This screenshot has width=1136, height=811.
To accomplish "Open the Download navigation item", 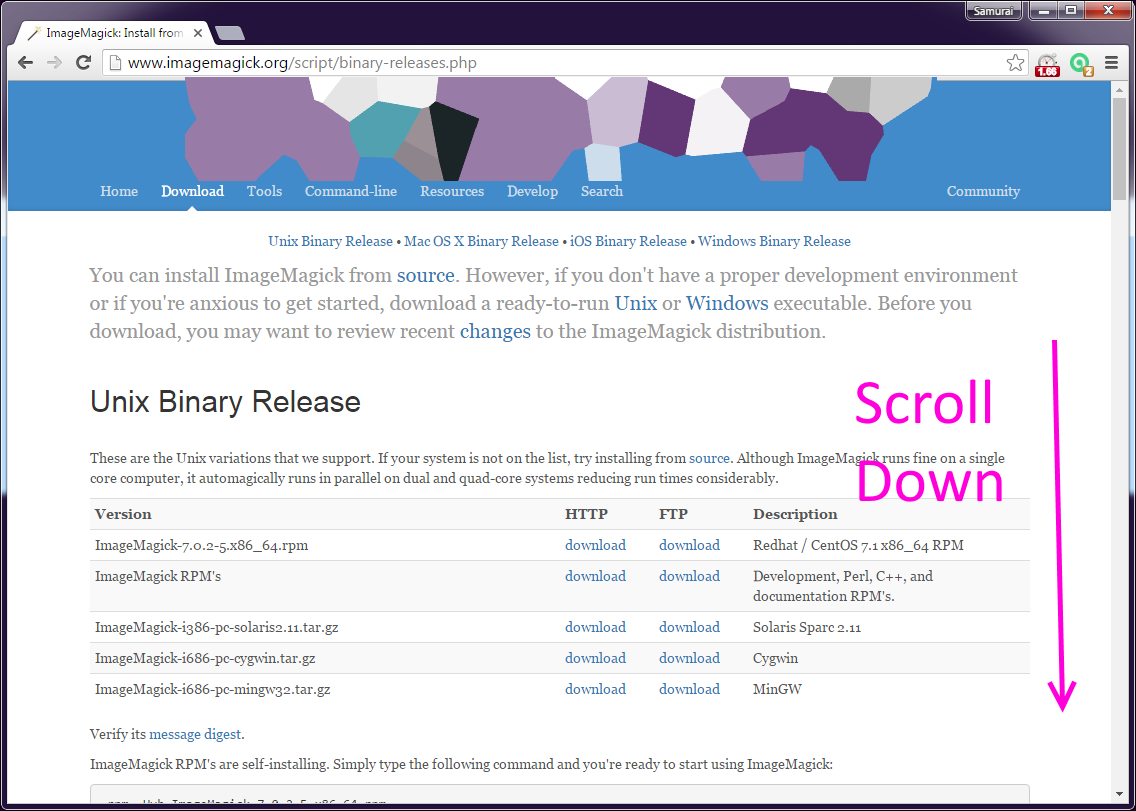I will [192, 191].
